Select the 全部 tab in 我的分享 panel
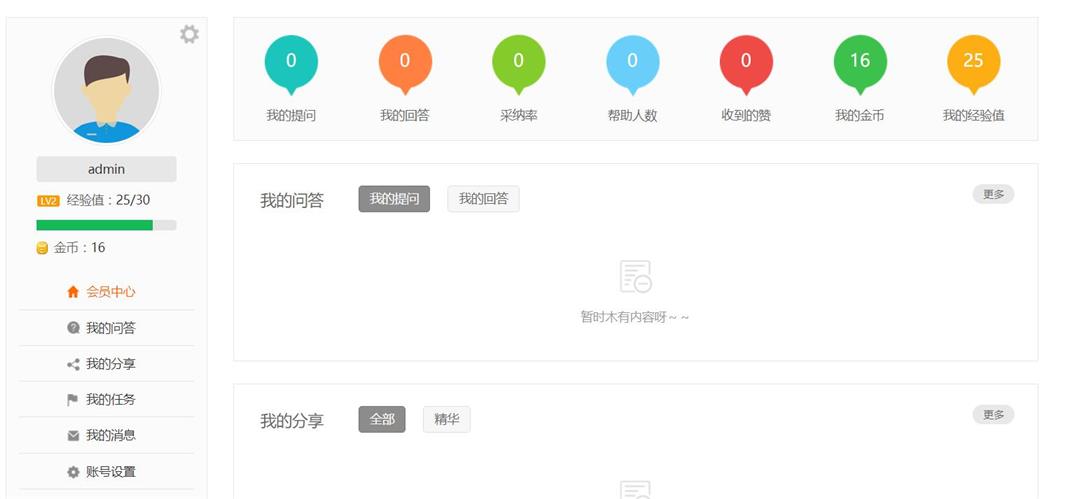The image size is (1069, 499). [x=382, y=420]
